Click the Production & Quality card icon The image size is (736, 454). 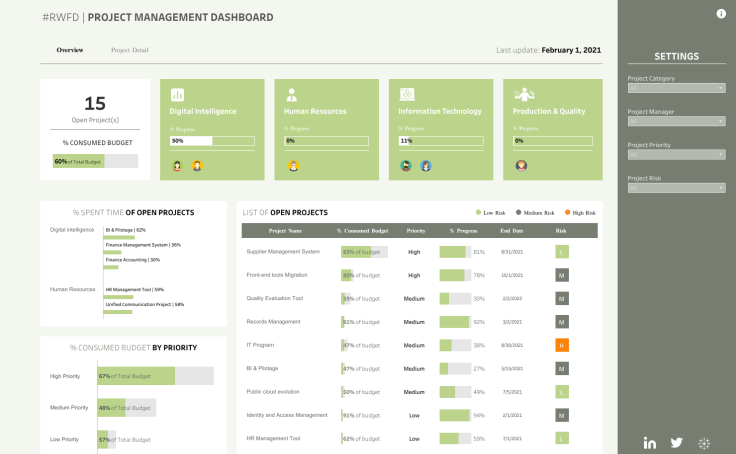(520, 94)
